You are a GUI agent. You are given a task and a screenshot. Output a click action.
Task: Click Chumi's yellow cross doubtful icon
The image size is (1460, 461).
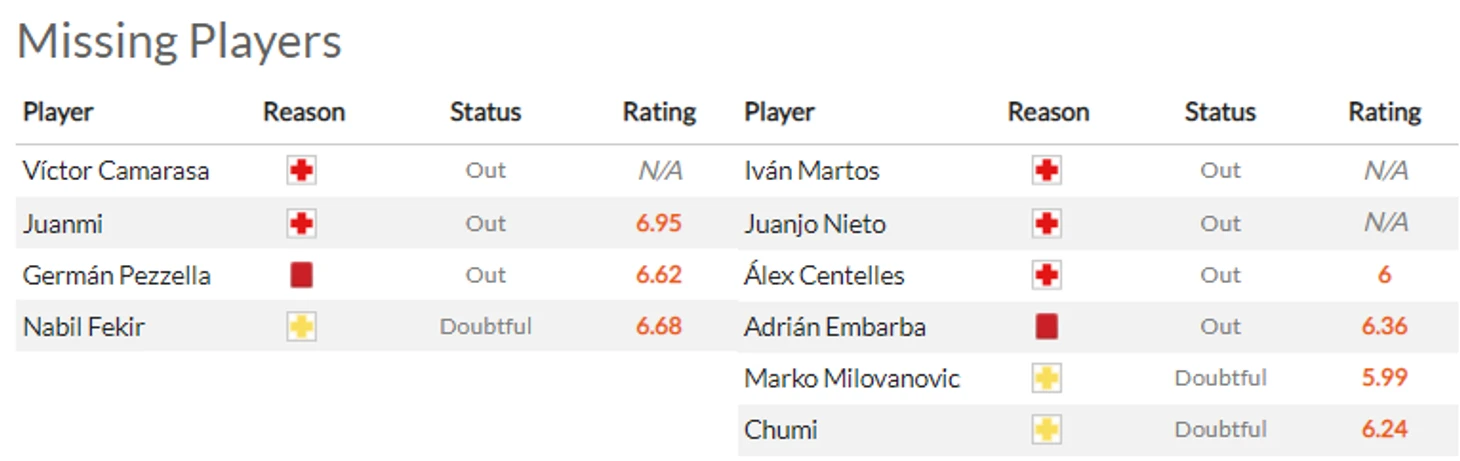point(1046,430)
